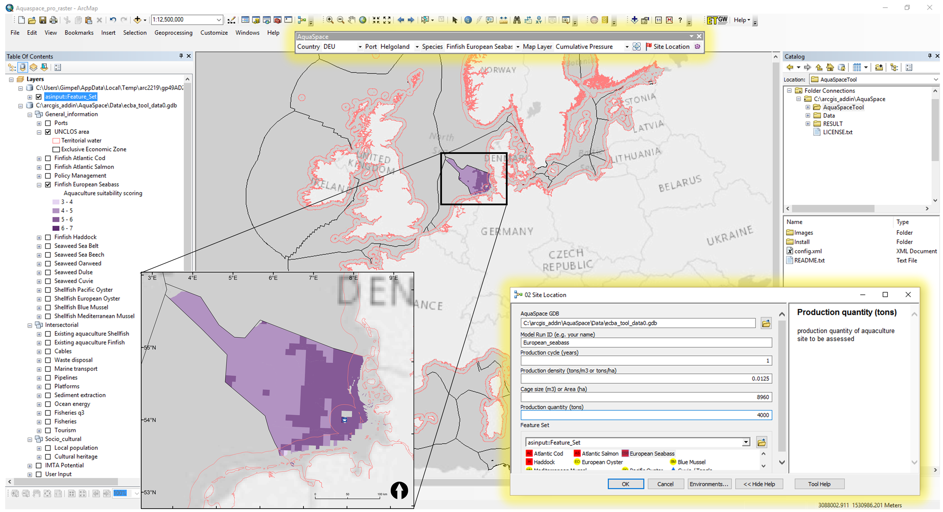The width and height of the screenshot is (943, 512).
Task: Open the Map Layer dropdown
Action: (x=627, y=47)
